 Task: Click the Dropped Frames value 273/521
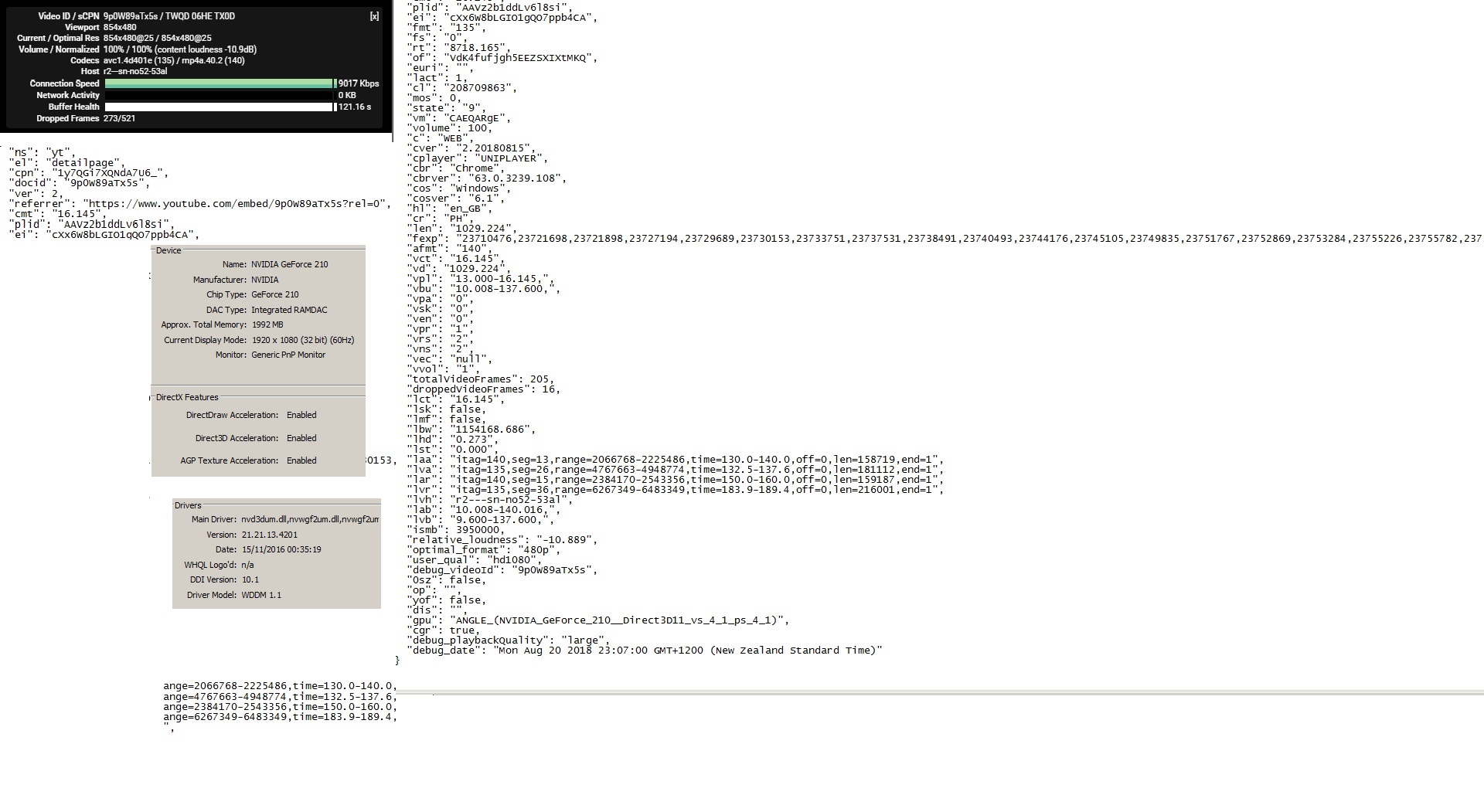pyautogui.click(x=119, y=118)
